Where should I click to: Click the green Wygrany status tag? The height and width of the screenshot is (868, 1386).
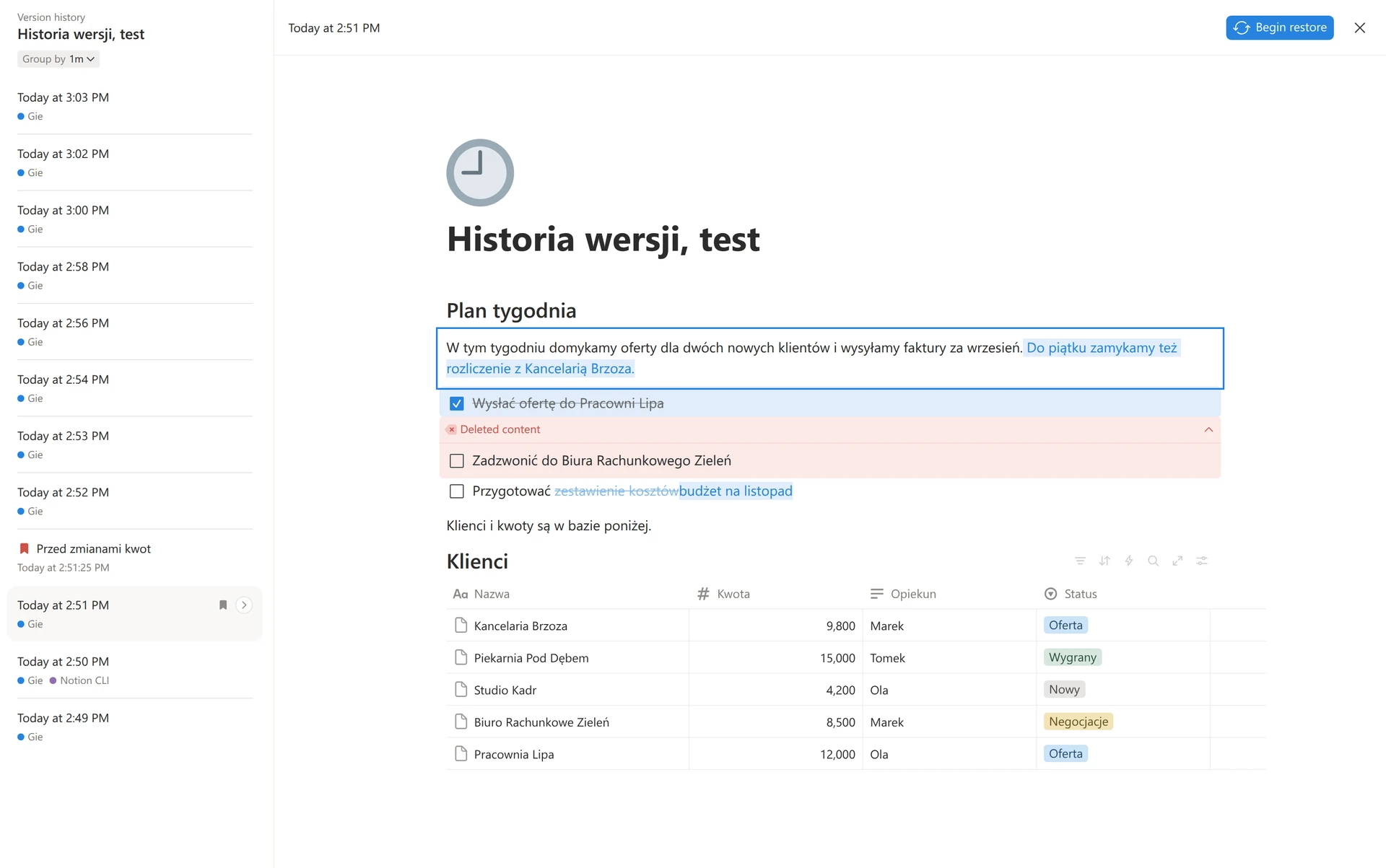coord(1073,657)
